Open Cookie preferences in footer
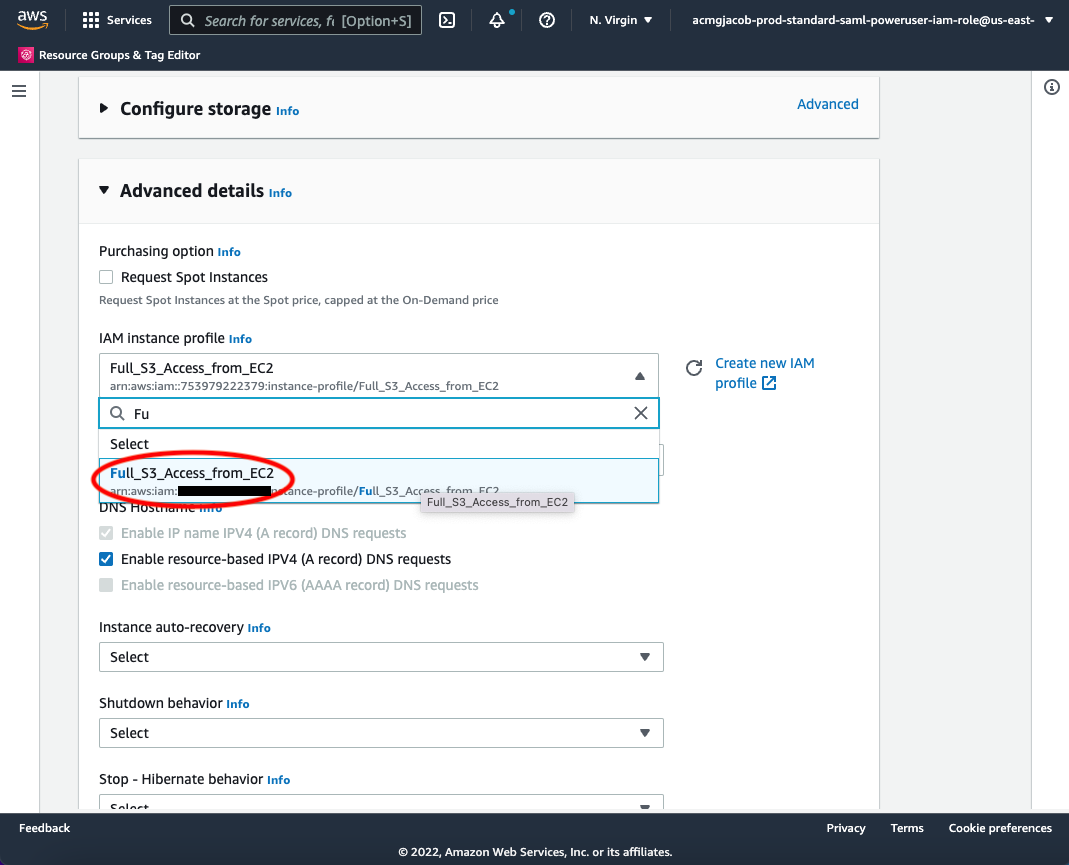1069x865 pixels. click(x=1000, y=828)
